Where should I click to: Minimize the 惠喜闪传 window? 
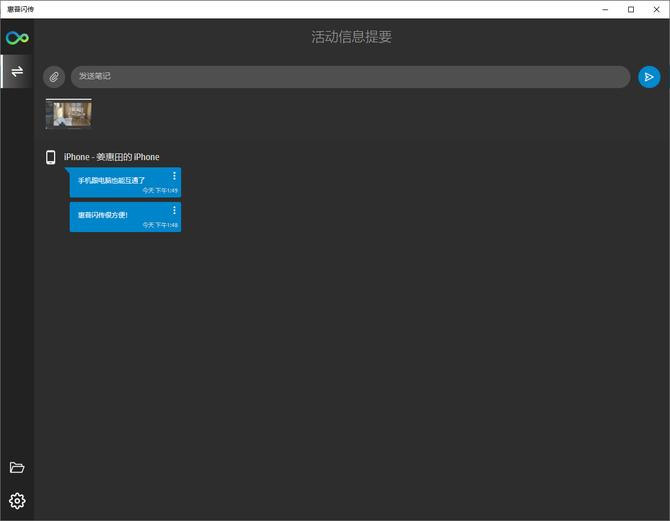coord(606,9)
